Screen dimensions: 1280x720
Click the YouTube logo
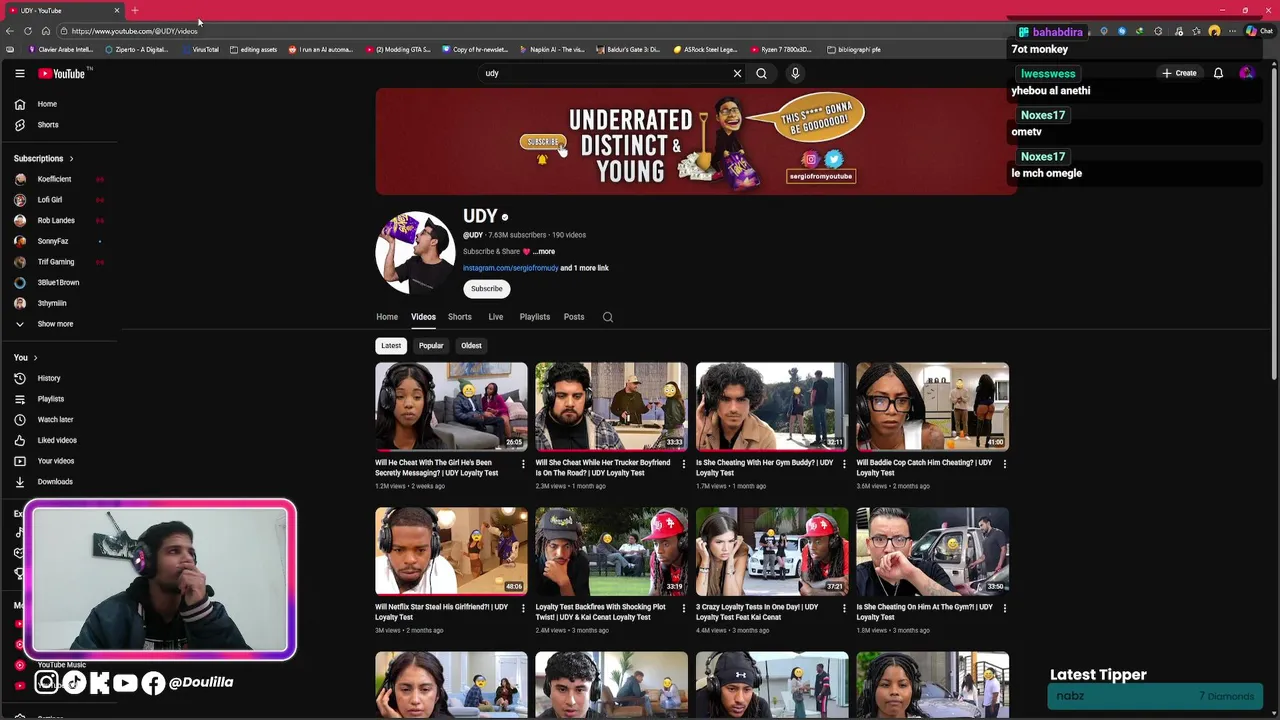64,73
